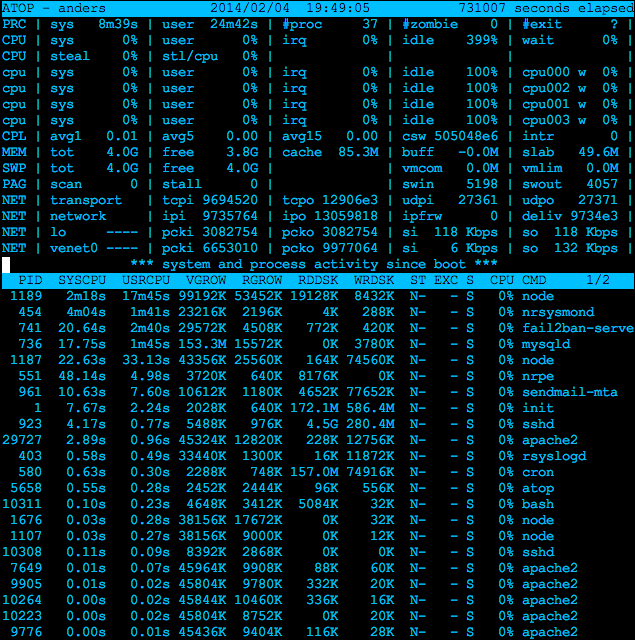Viewport: 635px width, 640px height.
Task: Select the cron command name
Action: (x=538, y=472)
